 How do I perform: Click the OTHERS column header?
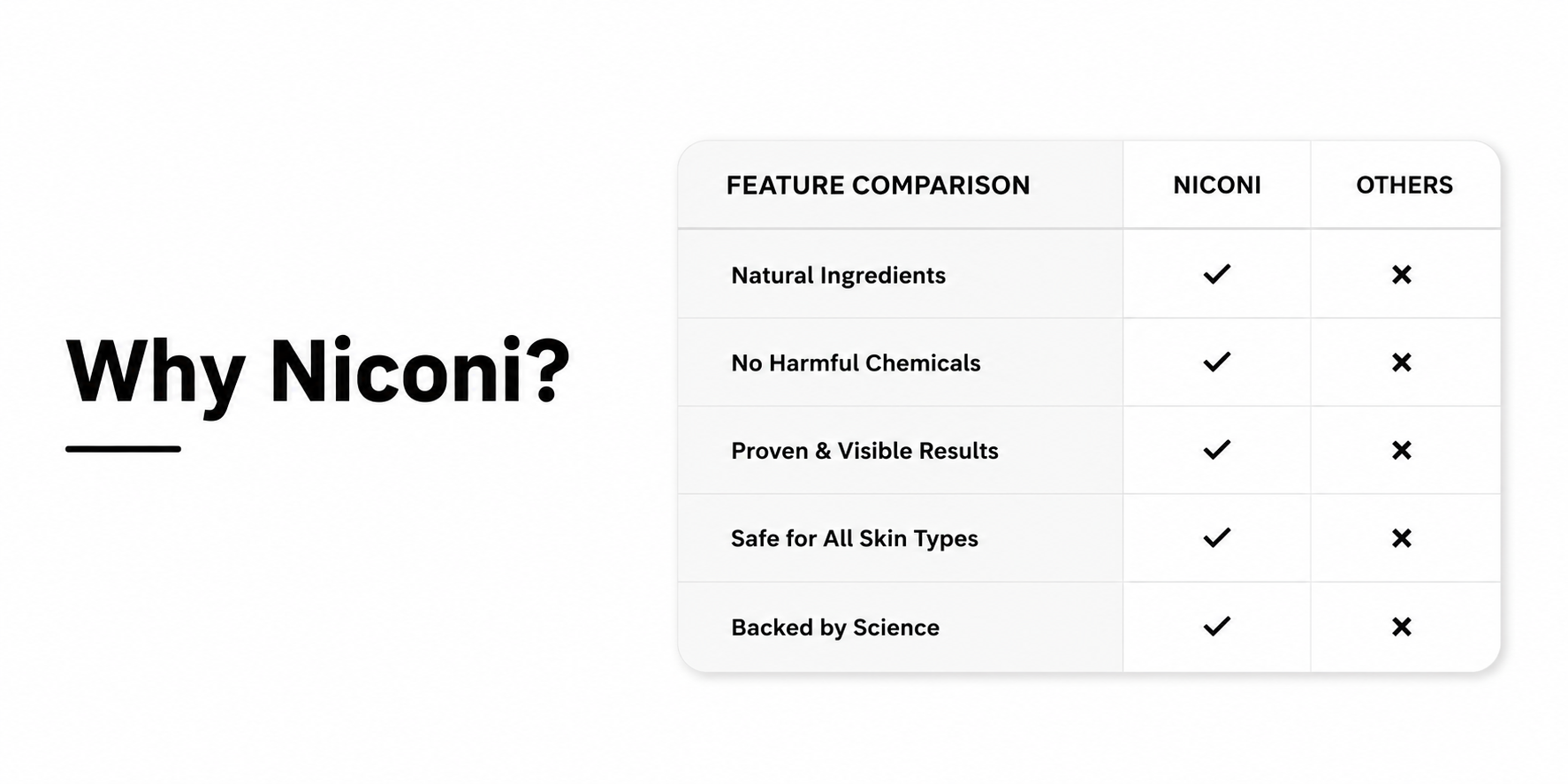coord(1404,185)
